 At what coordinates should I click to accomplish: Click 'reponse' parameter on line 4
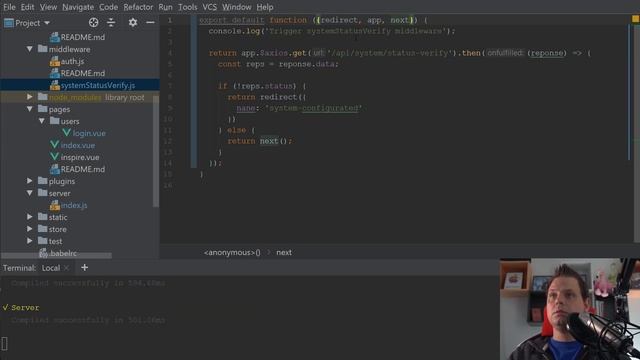click(547, 53)
